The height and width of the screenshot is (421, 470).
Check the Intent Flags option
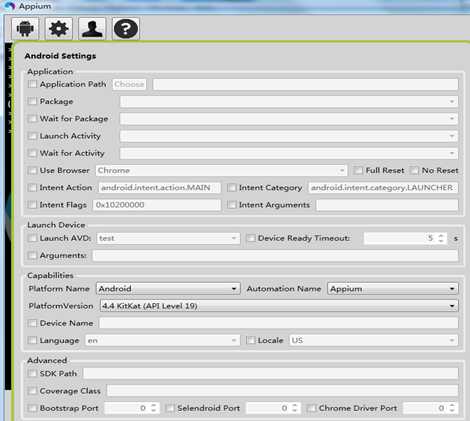pyautogui.click(x=32, y=205)
